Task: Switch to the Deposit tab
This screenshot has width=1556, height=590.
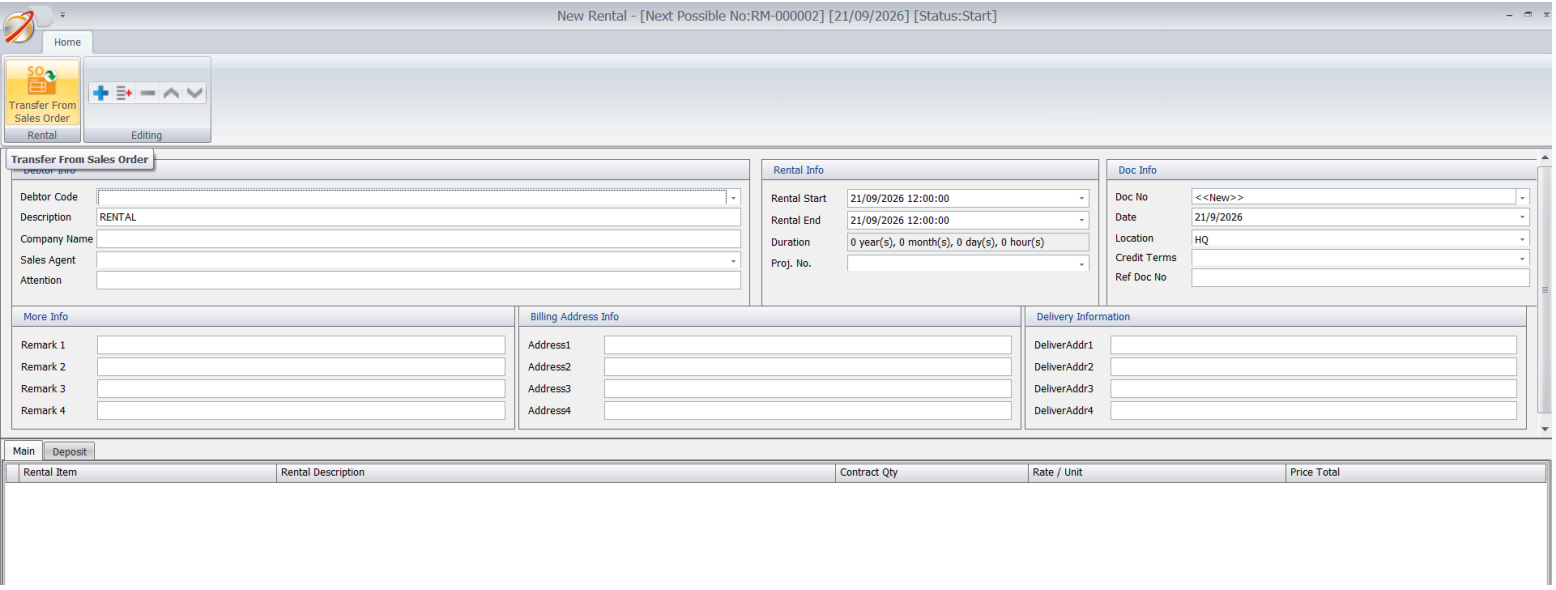Action: 70,452
